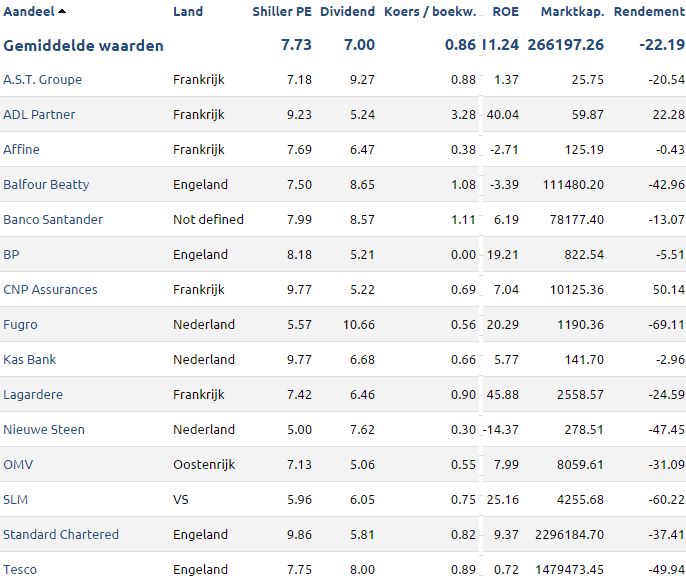Sort by Marktkap. column header
Viewport: 686px width, 581px height.
[572, 11]
